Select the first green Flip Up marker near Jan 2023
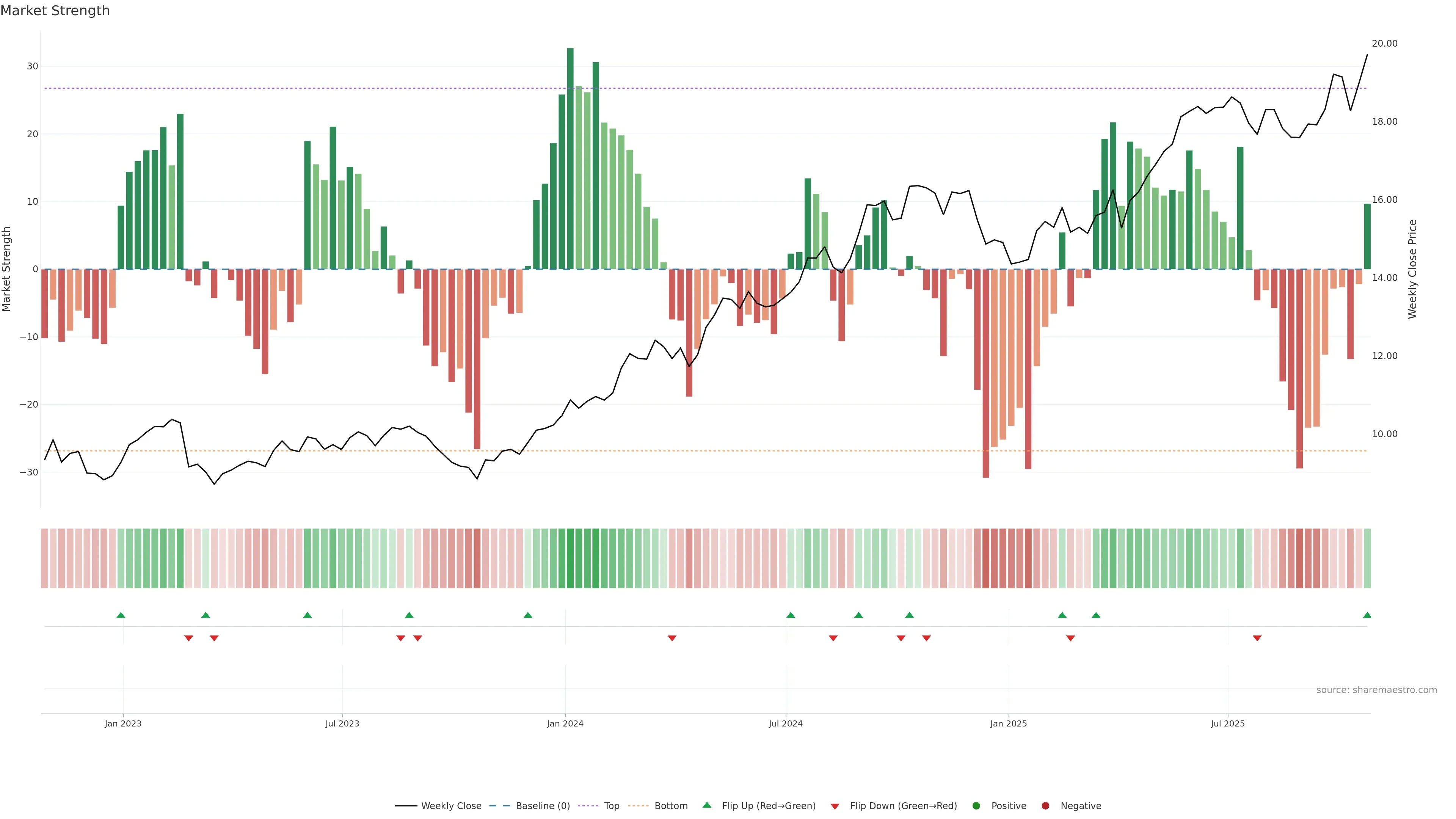The image size is (1456, 819). tap(121, 615)
